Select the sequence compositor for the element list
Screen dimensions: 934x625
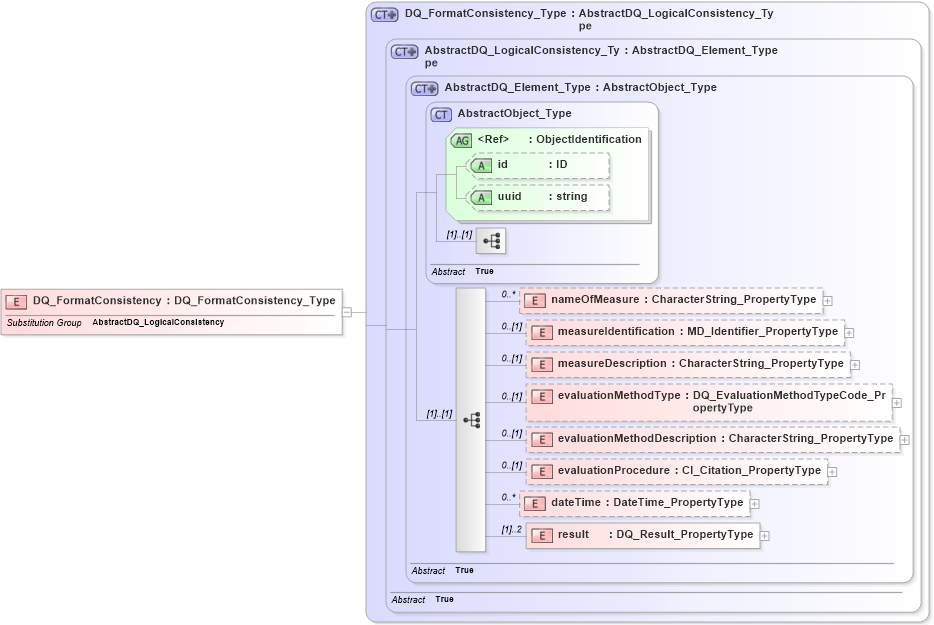coord(472,420)
